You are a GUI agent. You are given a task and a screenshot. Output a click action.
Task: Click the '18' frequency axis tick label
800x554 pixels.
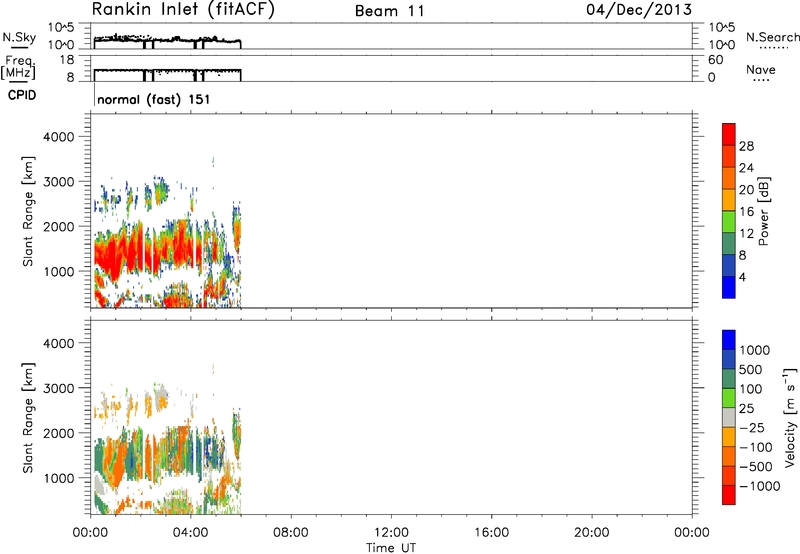pos(67,60)
